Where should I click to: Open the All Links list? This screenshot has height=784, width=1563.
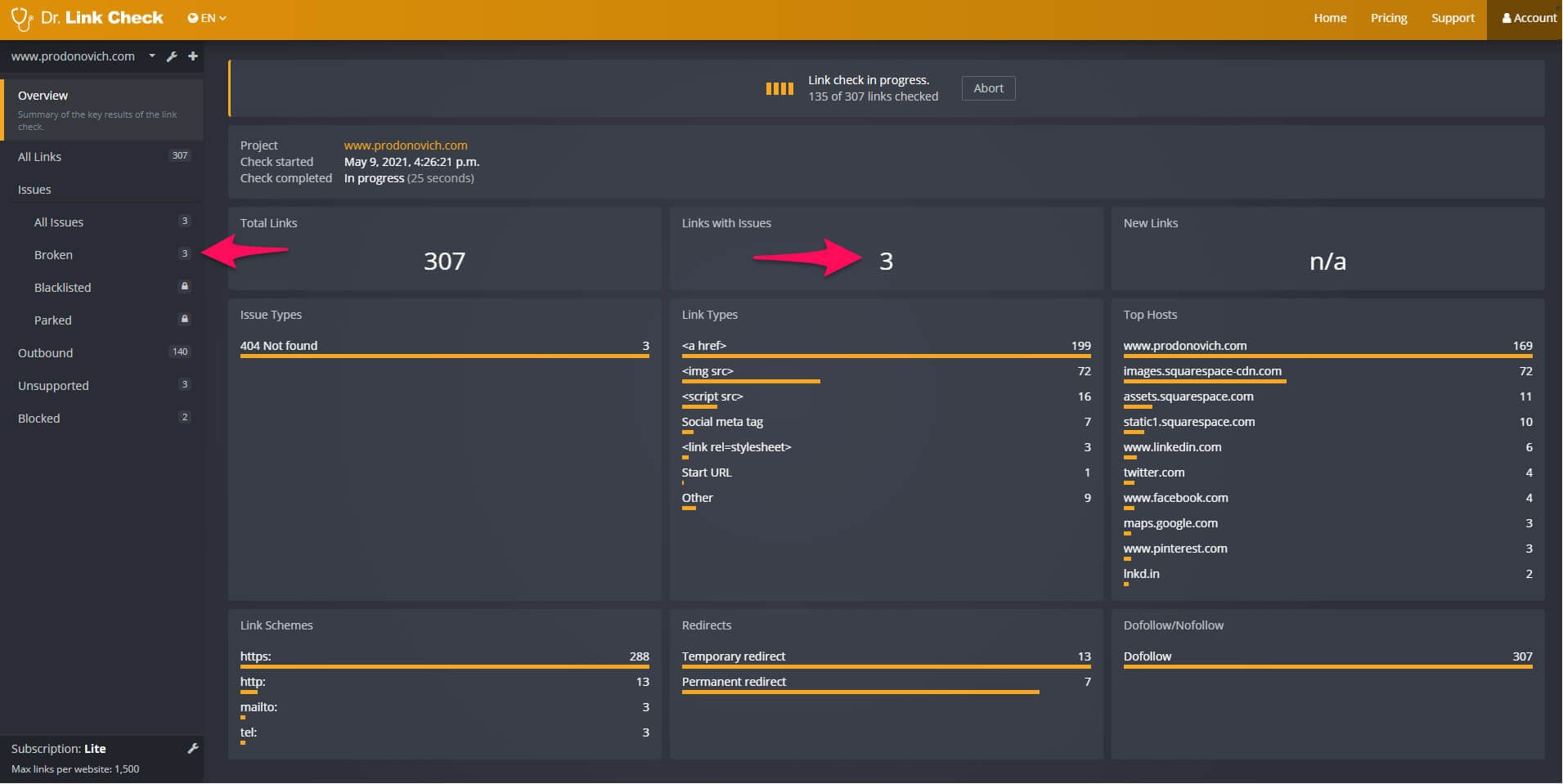click(40, 157)
